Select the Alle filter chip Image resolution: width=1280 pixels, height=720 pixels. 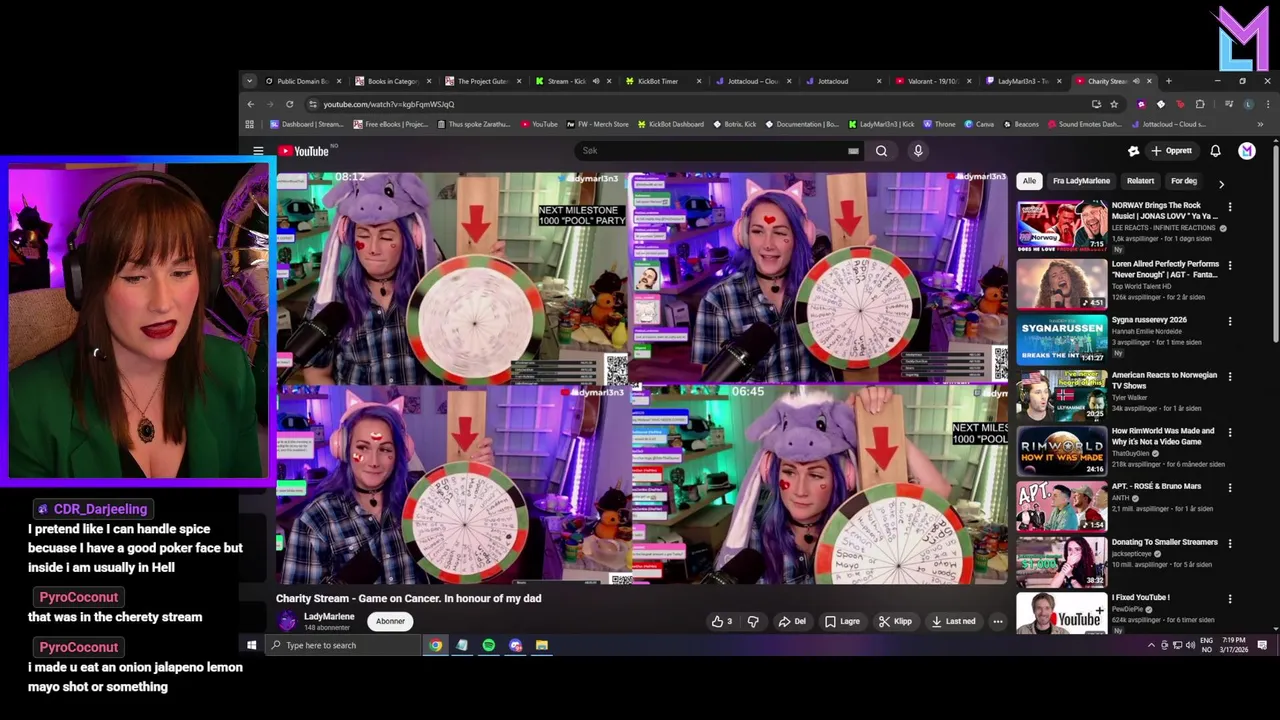tap(1029, 181)
